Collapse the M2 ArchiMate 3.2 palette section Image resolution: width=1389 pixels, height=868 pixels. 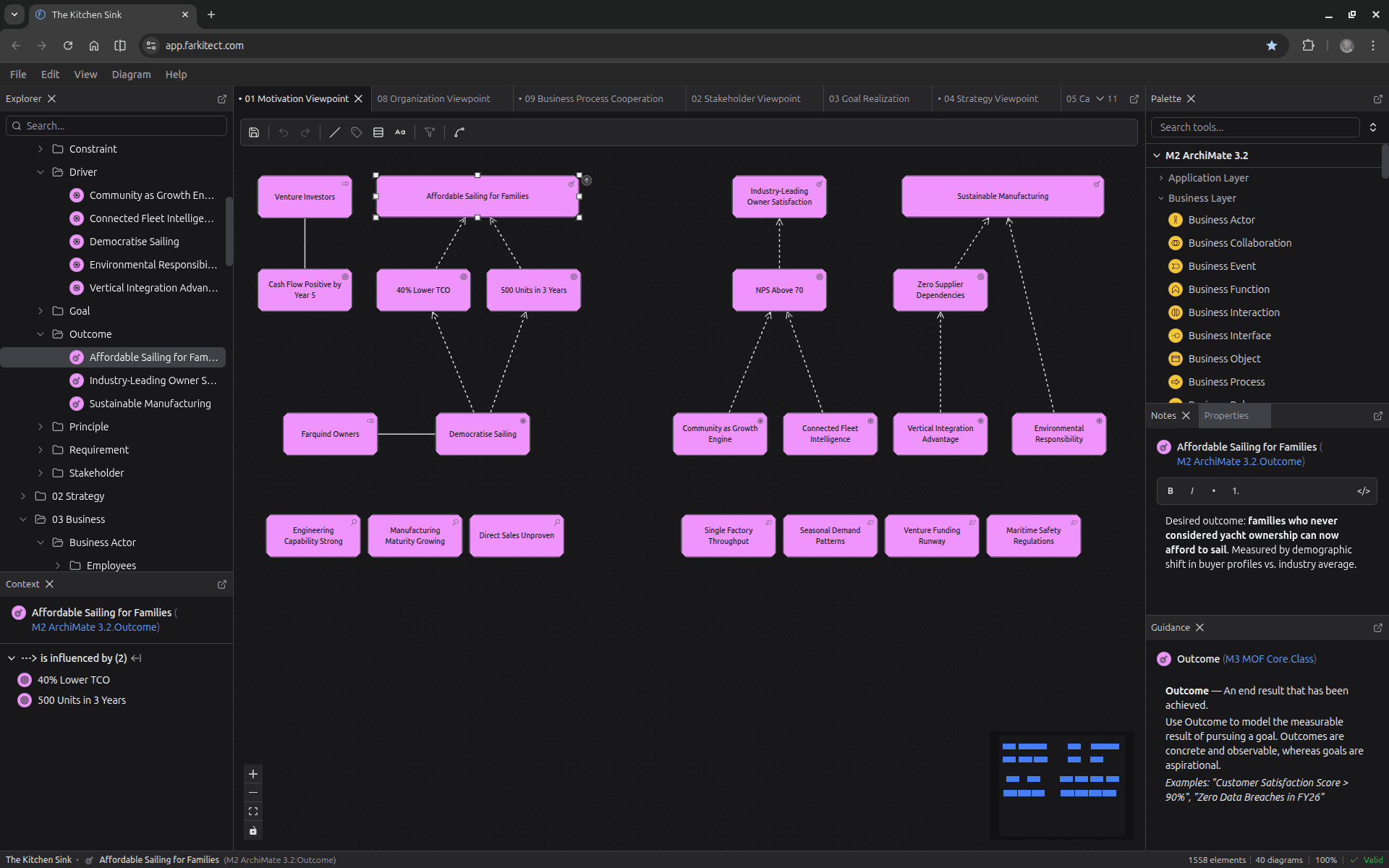1157,156
